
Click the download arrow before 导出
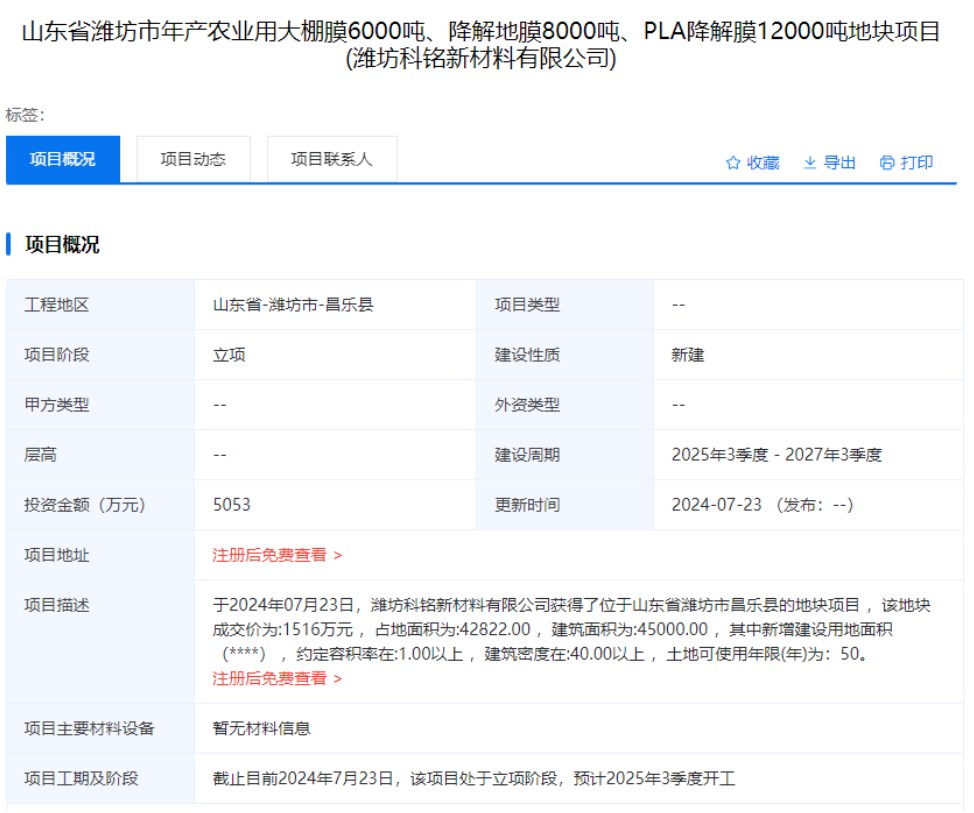(809, 162)
